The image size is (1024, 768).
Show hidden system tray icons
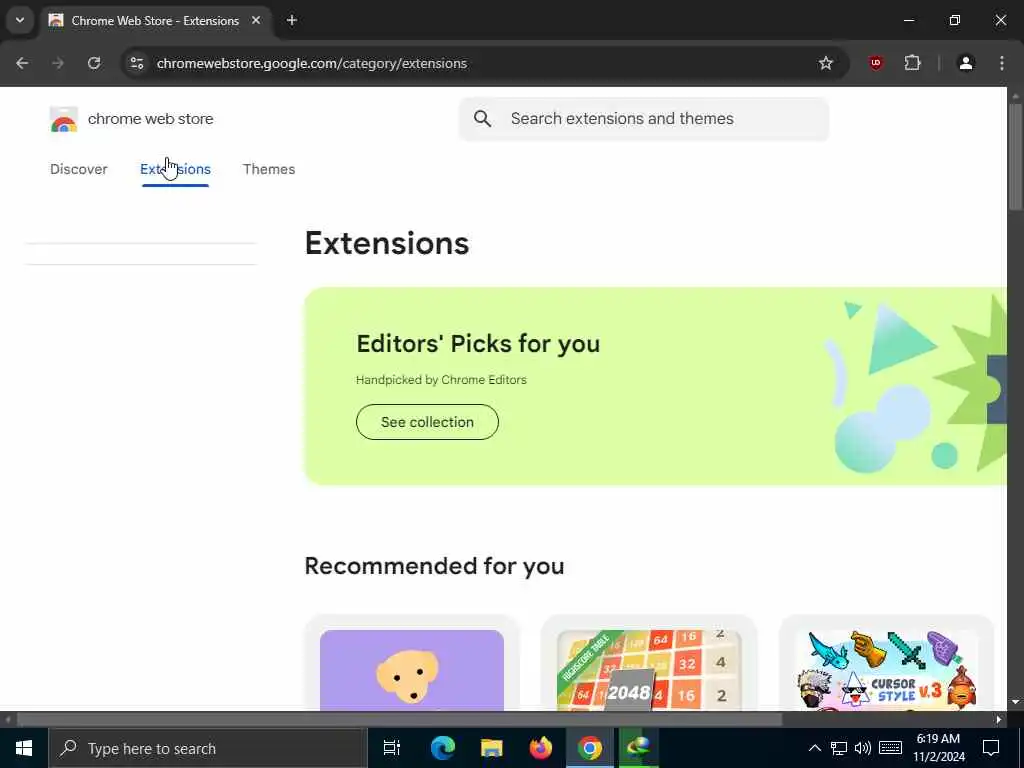(814, 748)
